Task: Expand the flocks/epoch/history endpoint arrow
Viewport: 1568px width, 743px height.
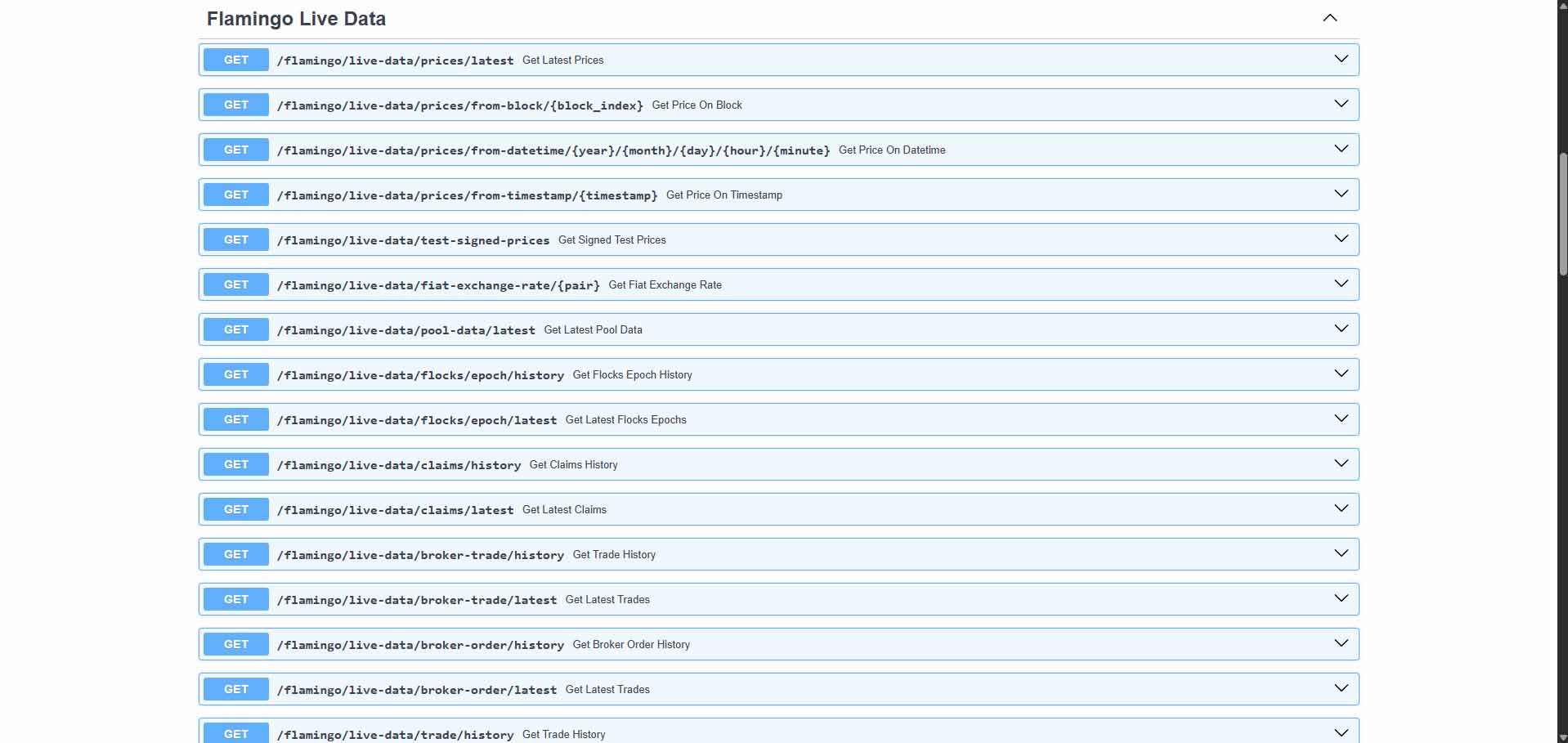Action: pyautogui.click(x=1342, y=374)
